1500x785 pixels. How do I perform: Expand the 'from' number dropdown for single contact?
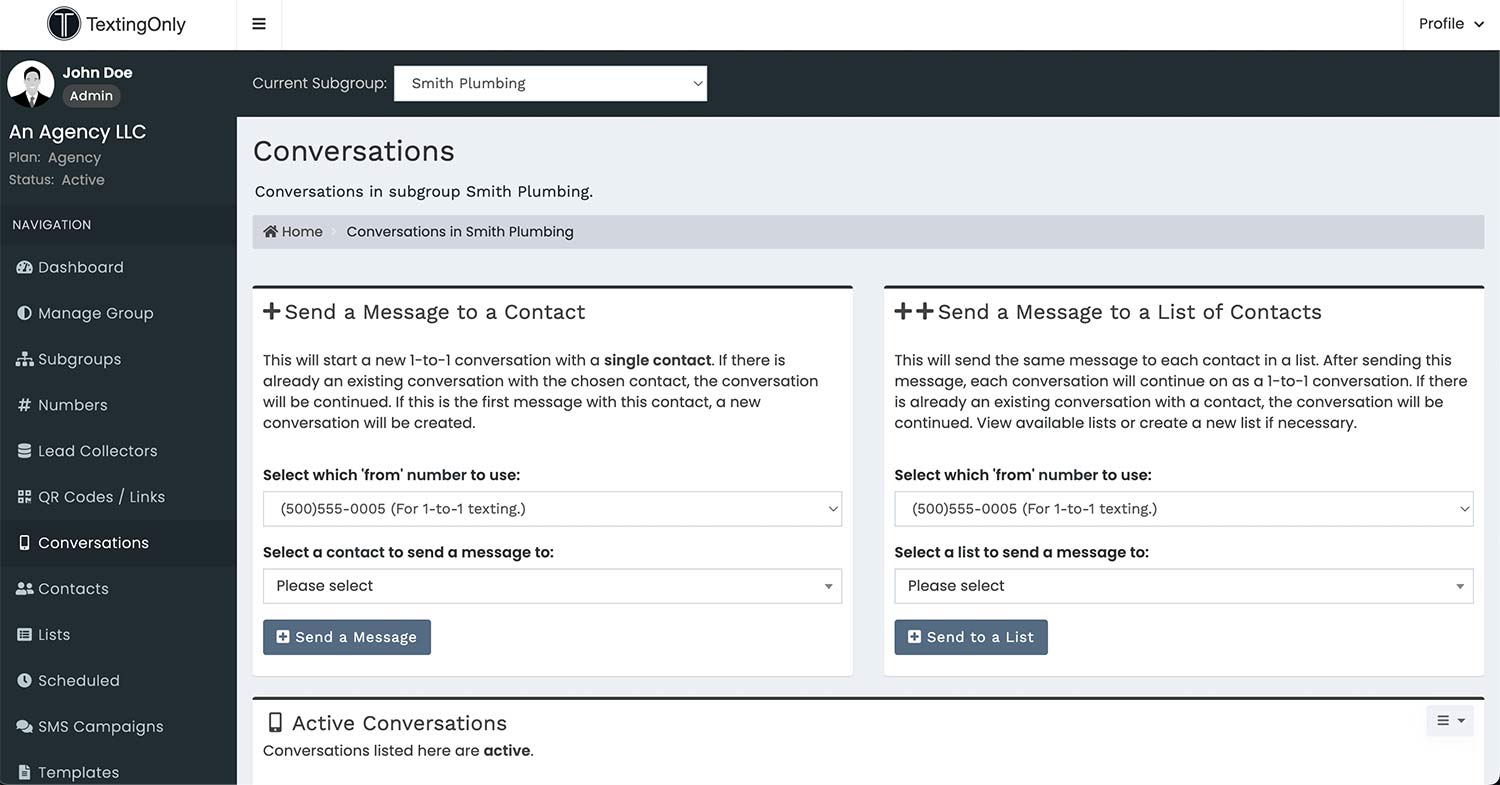point(551,509)
